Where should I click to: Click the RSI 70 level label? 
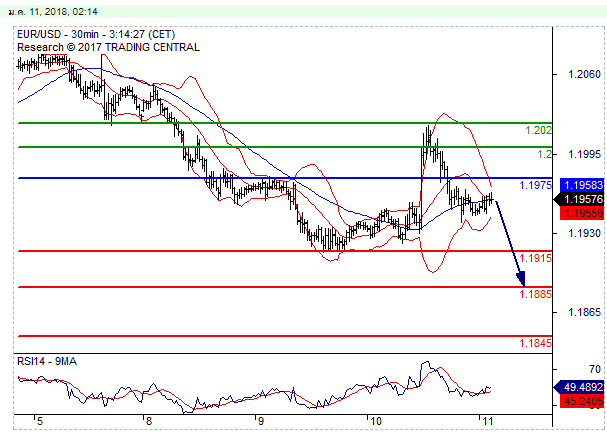coord(595,369)
